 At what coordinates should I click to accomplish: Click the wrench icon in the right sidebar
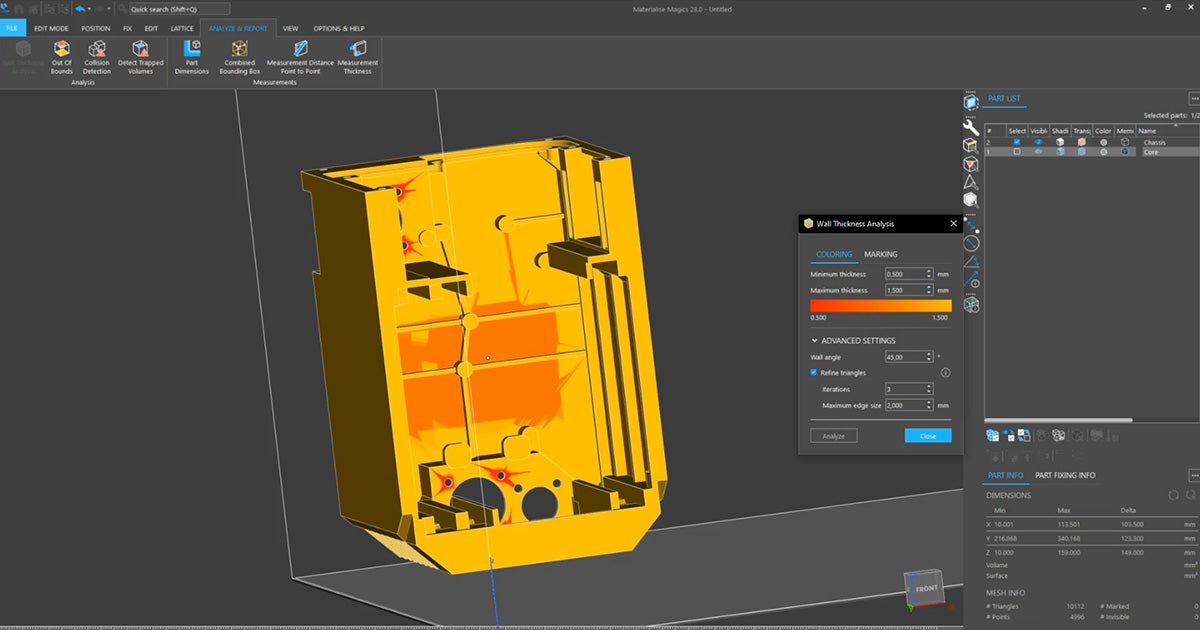[969, 128]
